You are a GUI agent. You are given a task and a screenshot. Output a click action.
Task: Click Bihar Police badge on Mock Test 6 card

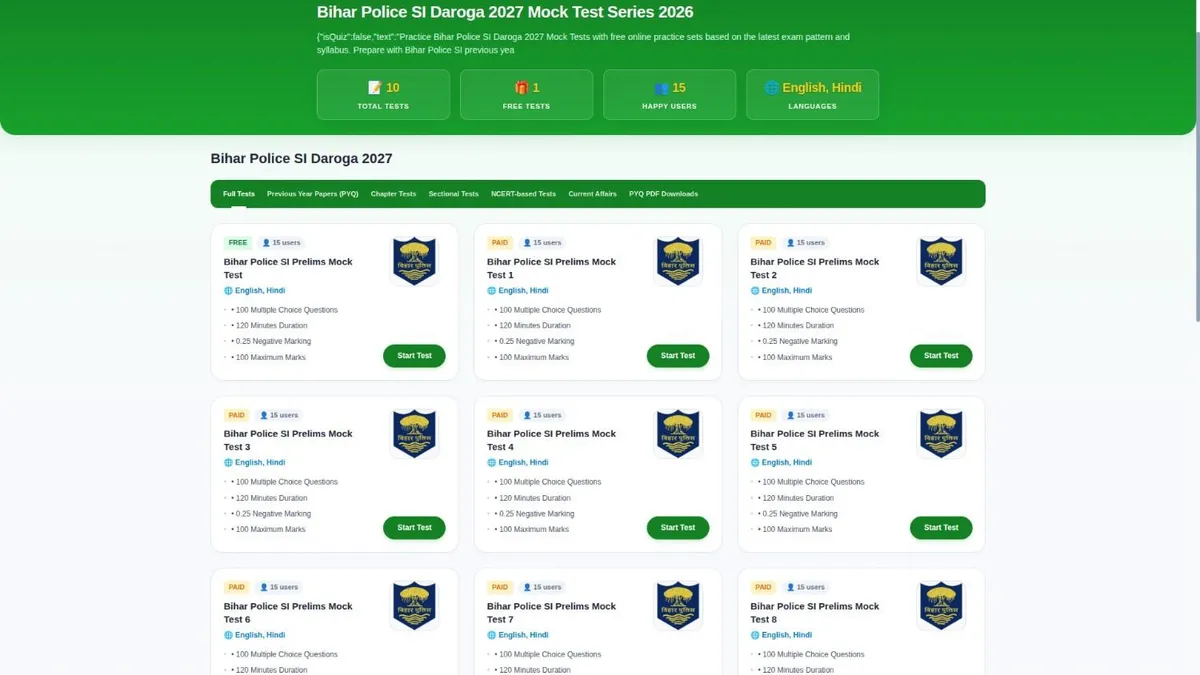pos(414,605)
